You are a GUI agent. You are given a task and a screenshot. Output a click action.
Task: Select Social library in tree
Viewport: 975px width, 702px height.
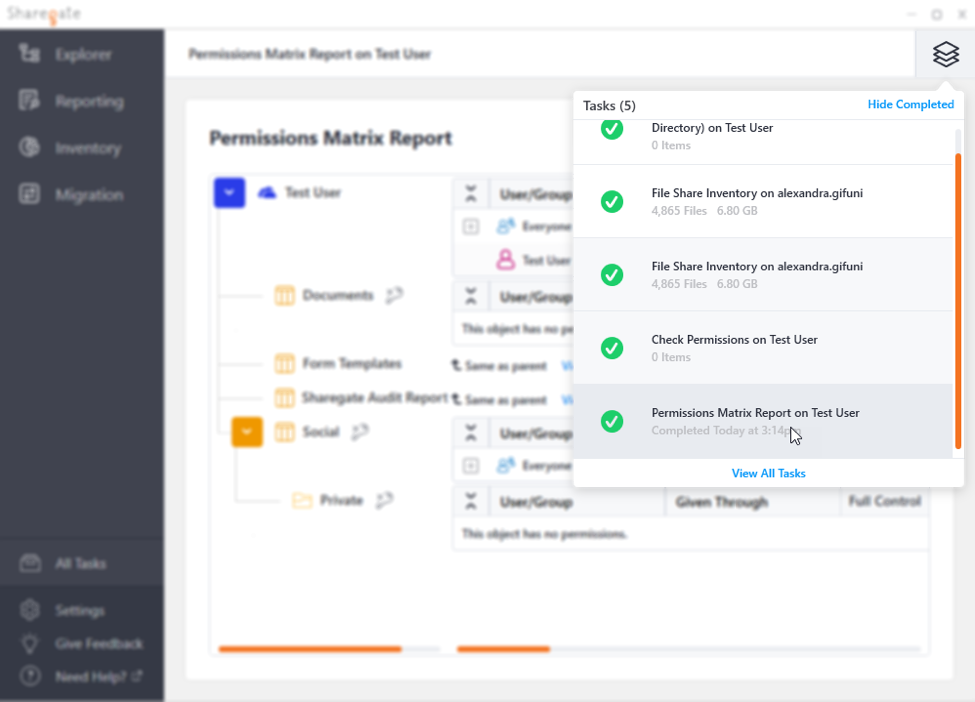coord(321,432)
